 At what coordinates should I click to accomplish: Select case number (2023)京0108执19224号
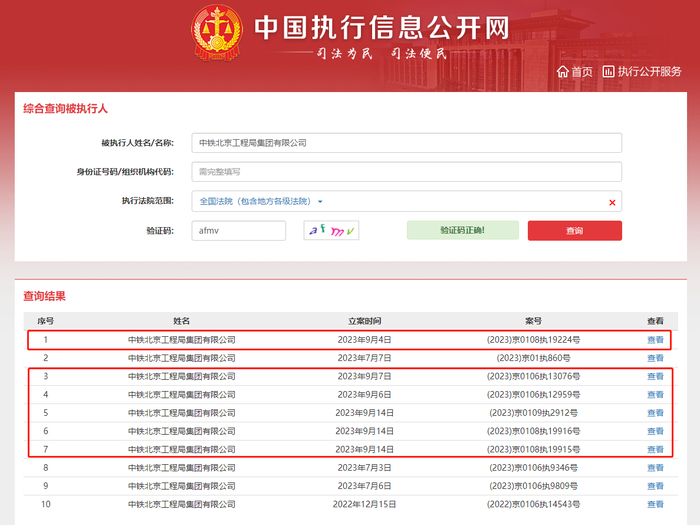[533, 340]
